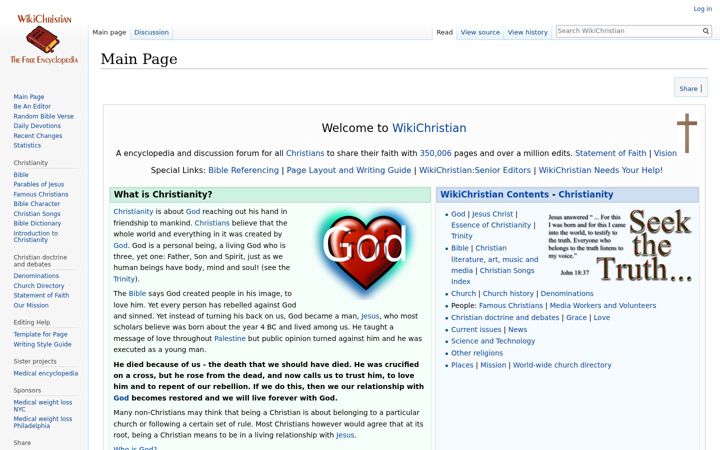
Task: Click the brown cross image
Action: click(686, 133)
